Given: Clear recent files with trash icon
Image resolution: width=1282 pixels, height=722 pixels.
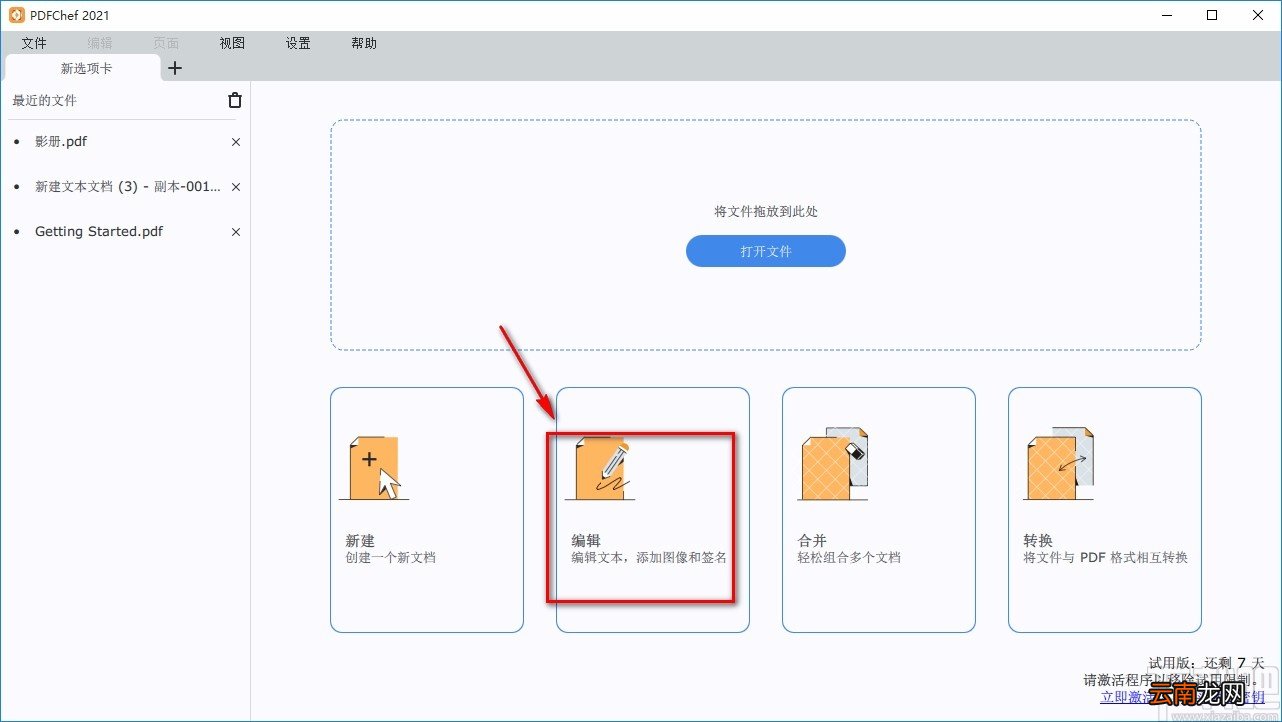Looking at the screenshot, I should click(235, 100).
